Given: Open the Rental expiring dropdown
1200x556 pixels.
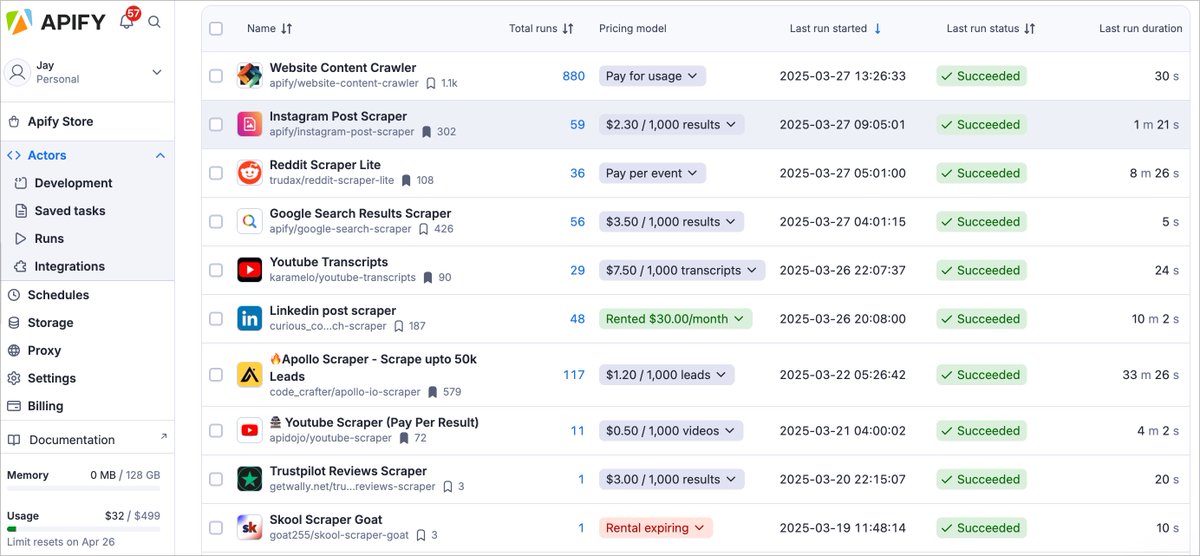Looking at the screenshot, I should click(656, 527).
